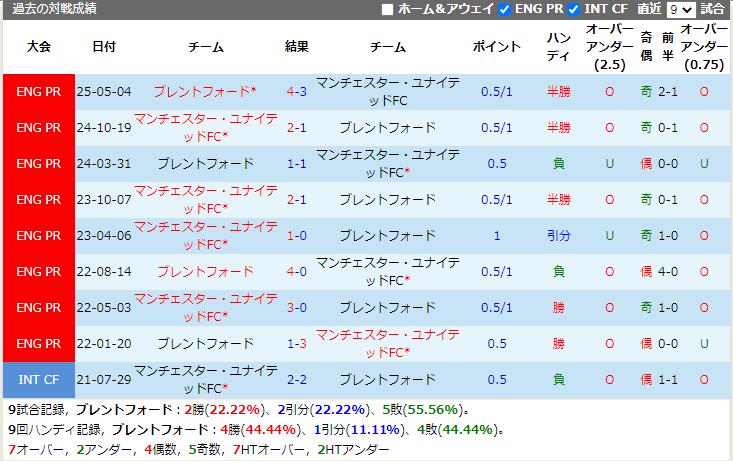
Task: Click the 25-05-04 result 4-3
Action: 297,92
